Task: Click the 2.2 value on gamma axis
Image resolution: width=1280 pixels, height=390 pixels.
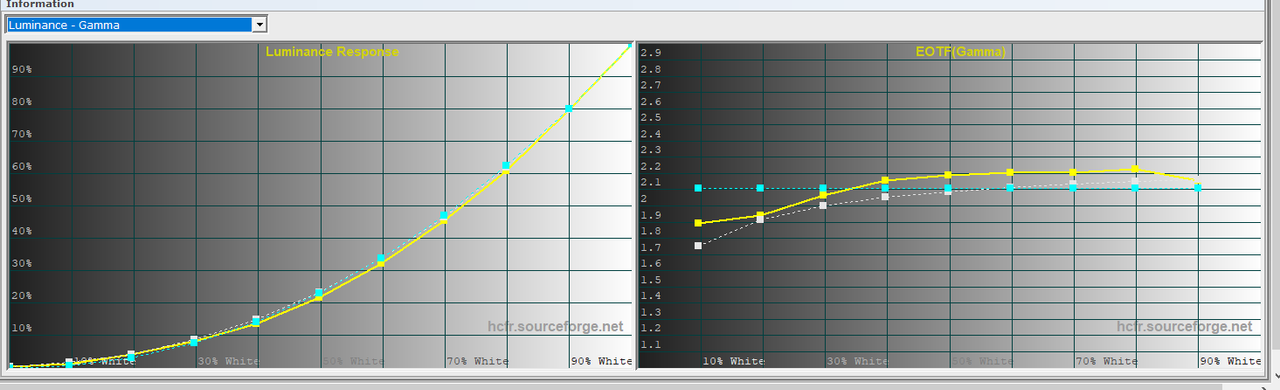Action: (651, 166)
